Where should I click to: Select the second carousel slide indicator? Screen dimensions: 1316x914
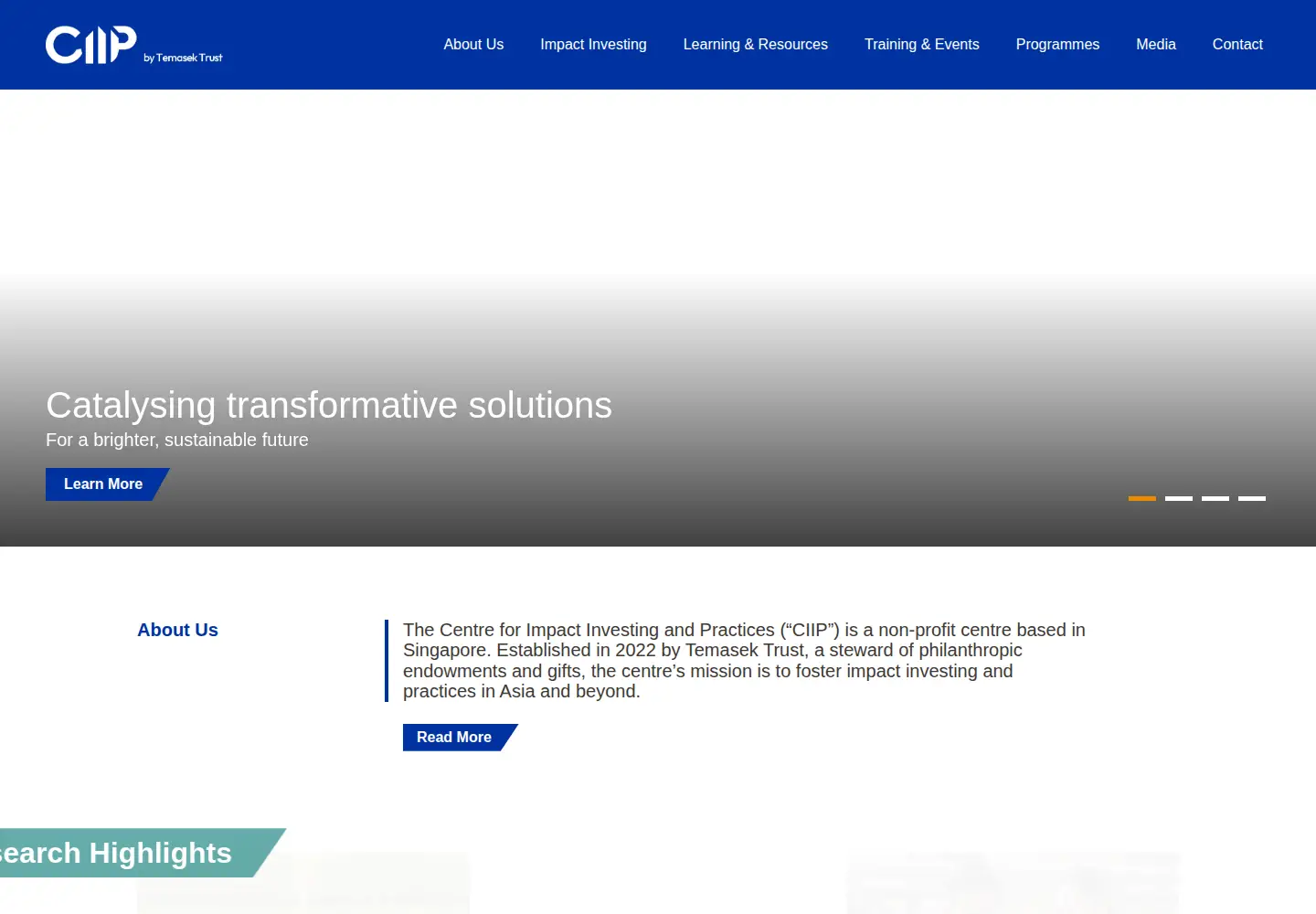pos(1178,498)
